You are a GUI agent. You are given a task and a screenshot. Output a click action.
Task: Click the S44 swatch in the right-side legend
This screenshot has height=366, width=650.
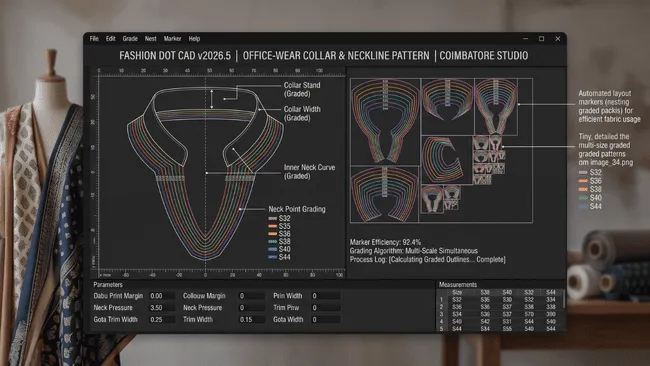[583, 206]
